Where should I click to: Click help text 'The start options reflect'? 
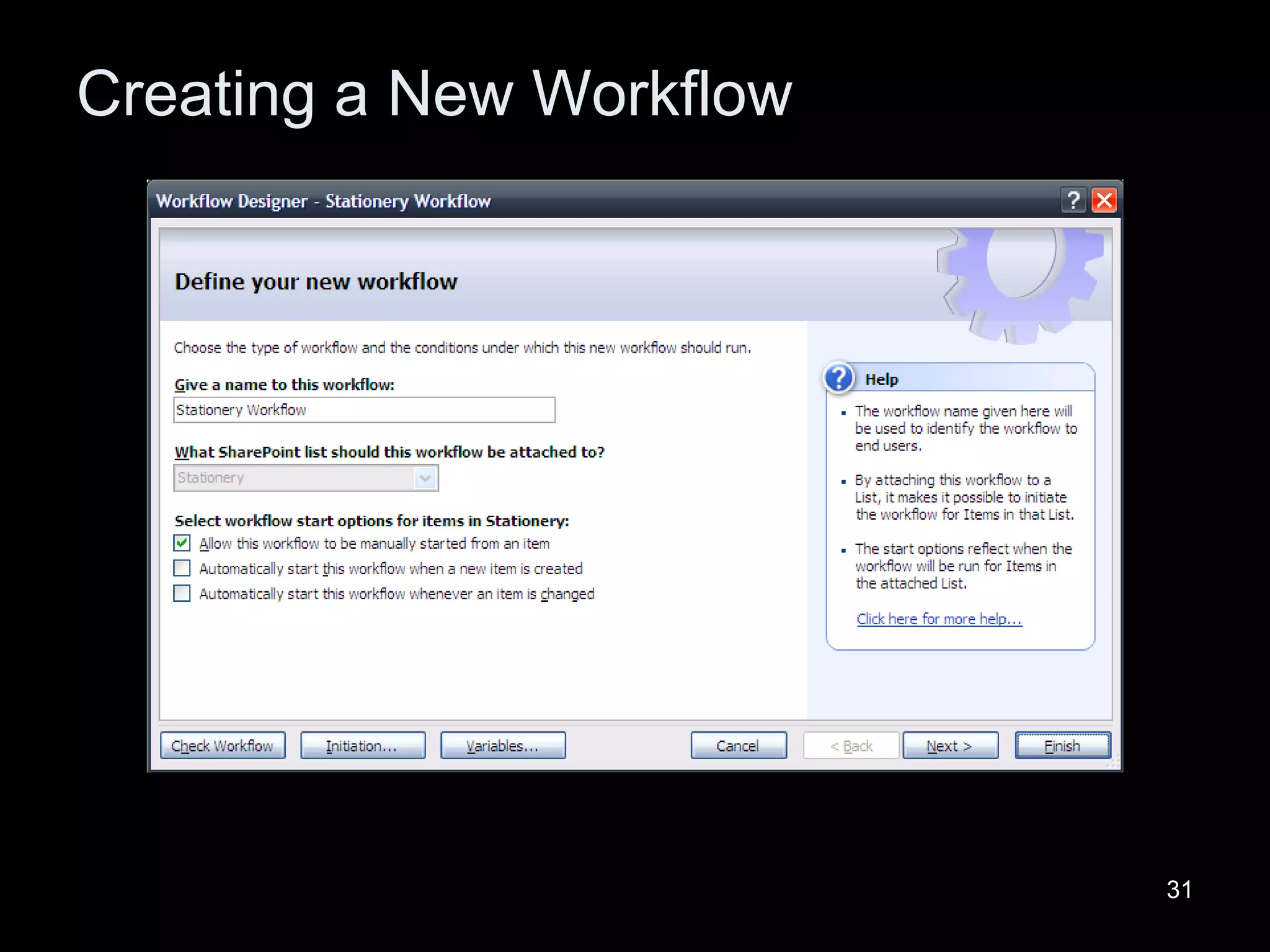963,566
